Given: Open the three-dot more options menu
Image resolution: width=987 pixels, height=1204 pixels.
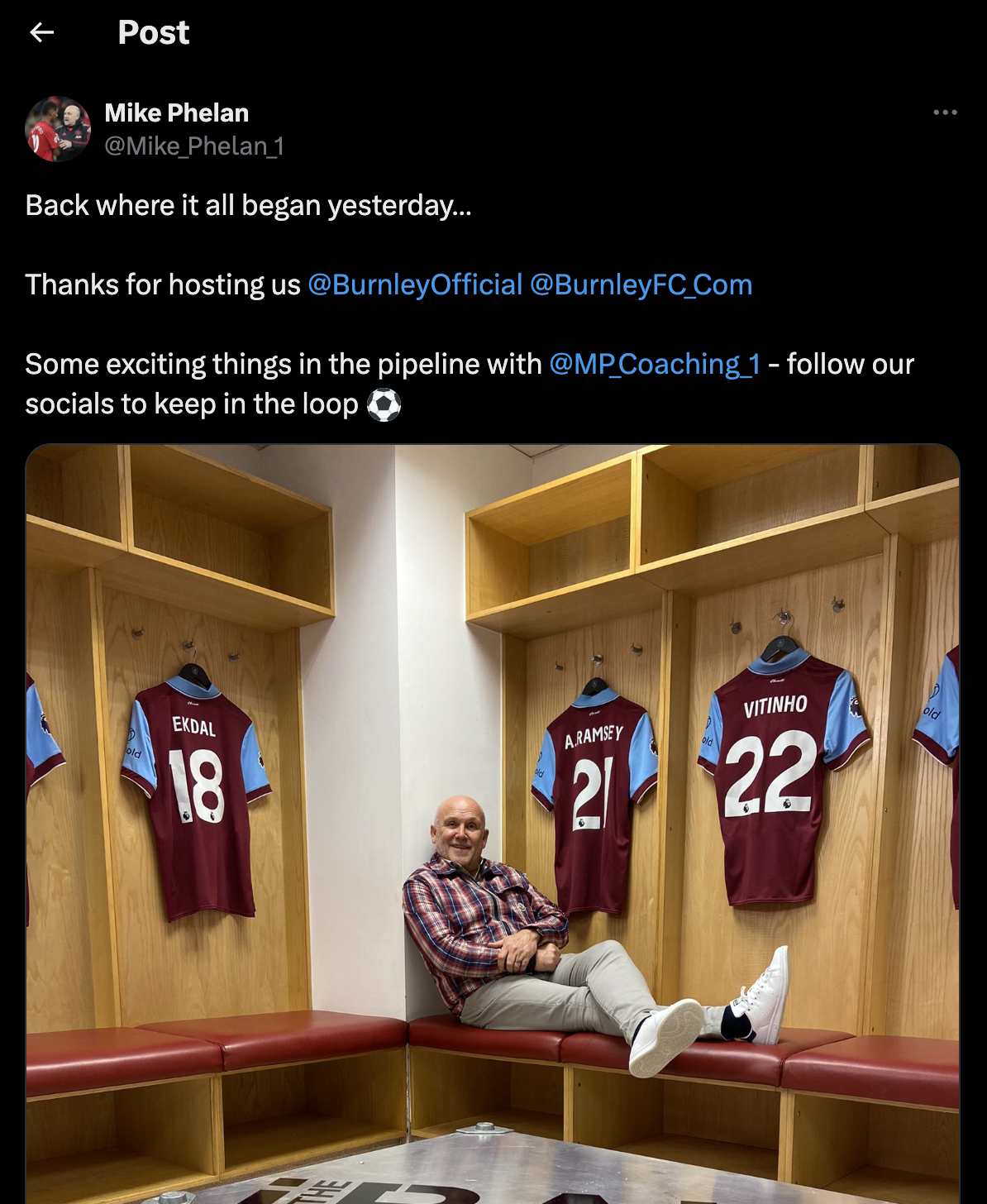Looking at the screenshot, I should click(x=945, y=112).
